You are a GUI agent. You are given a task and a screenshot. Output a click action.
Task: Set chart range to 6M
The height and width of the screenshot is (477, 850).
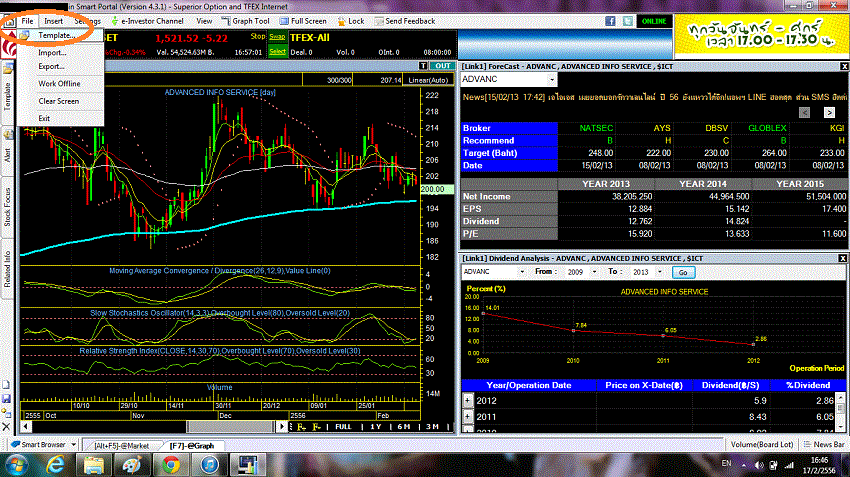tap(404, 427)
